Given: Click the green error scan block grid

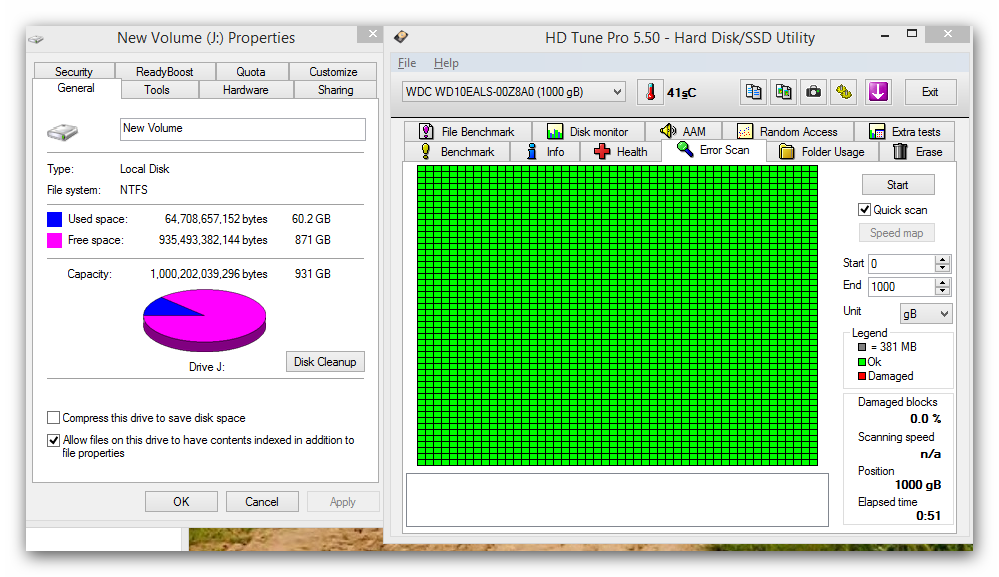Looking at the screenshot, I should (x=617, y=316).
